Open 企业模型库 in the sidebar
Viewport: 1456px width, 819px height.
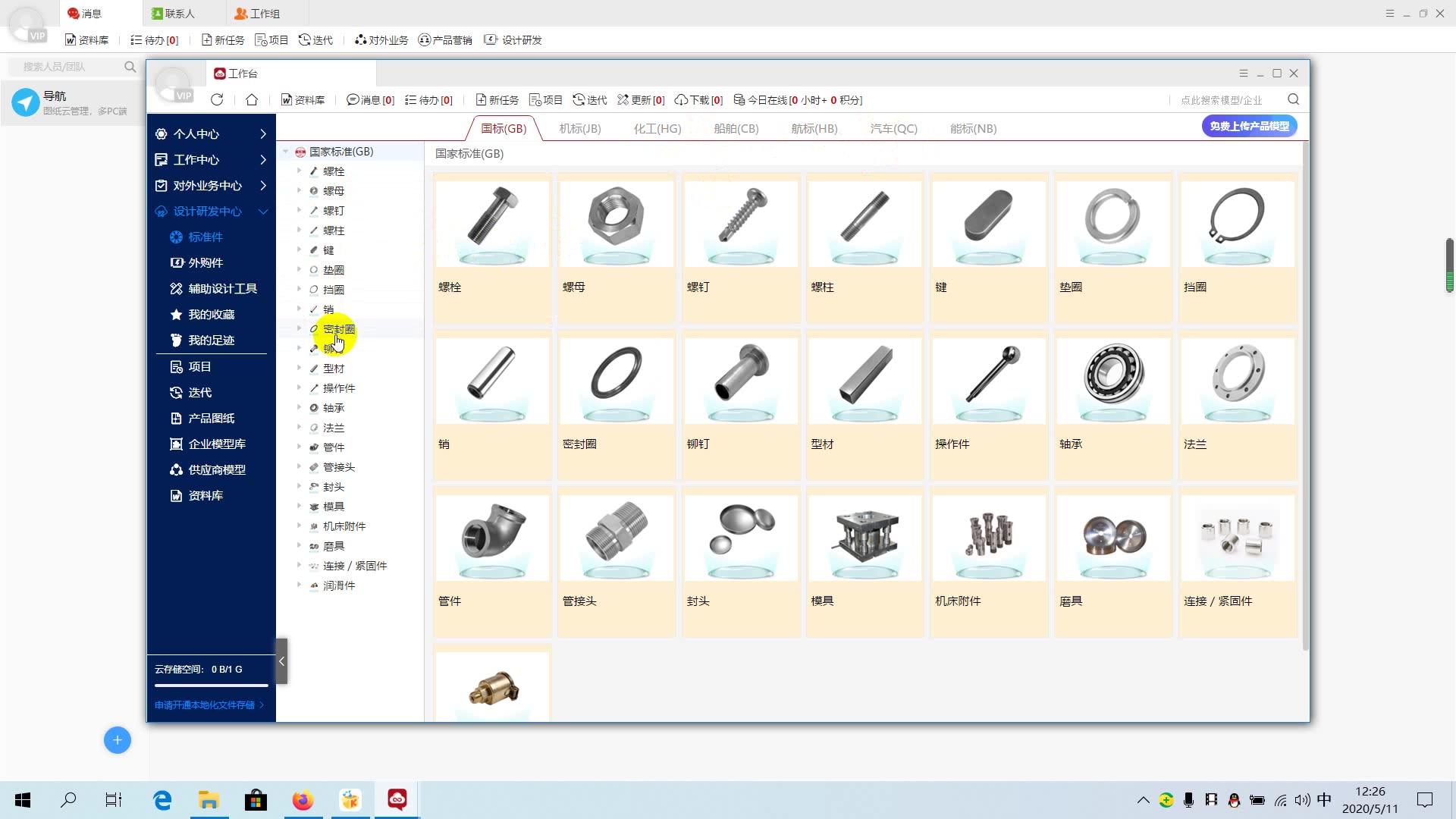tap(216, 444)
